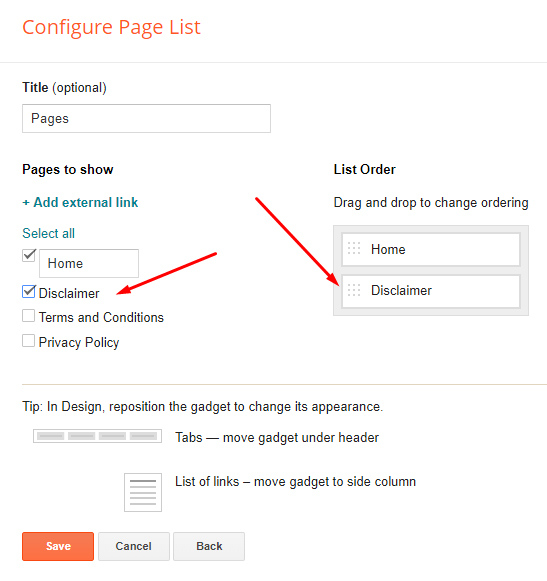This screenshot has height=581, width=547.
Task: Click the Add external link option
Action: [x=80, y=202]
